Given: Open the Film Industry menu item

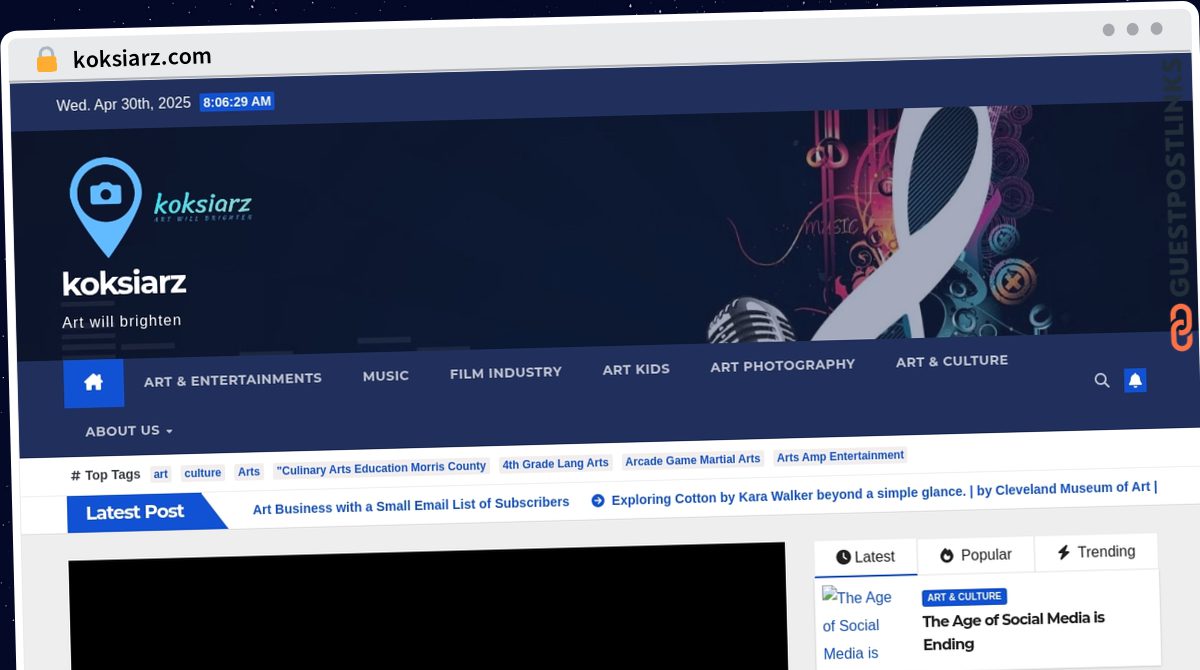Looking at the screenshot, I should pos(505,372).
